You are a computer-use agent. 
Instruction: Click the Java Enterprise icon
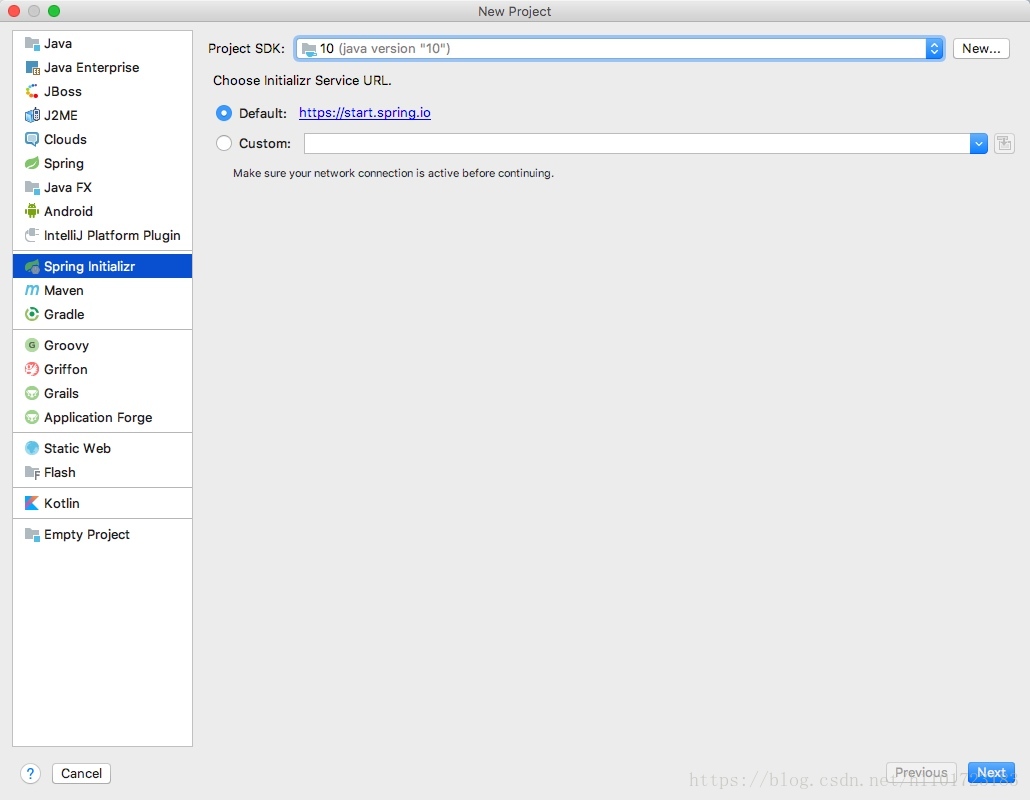tap(32, 68)
